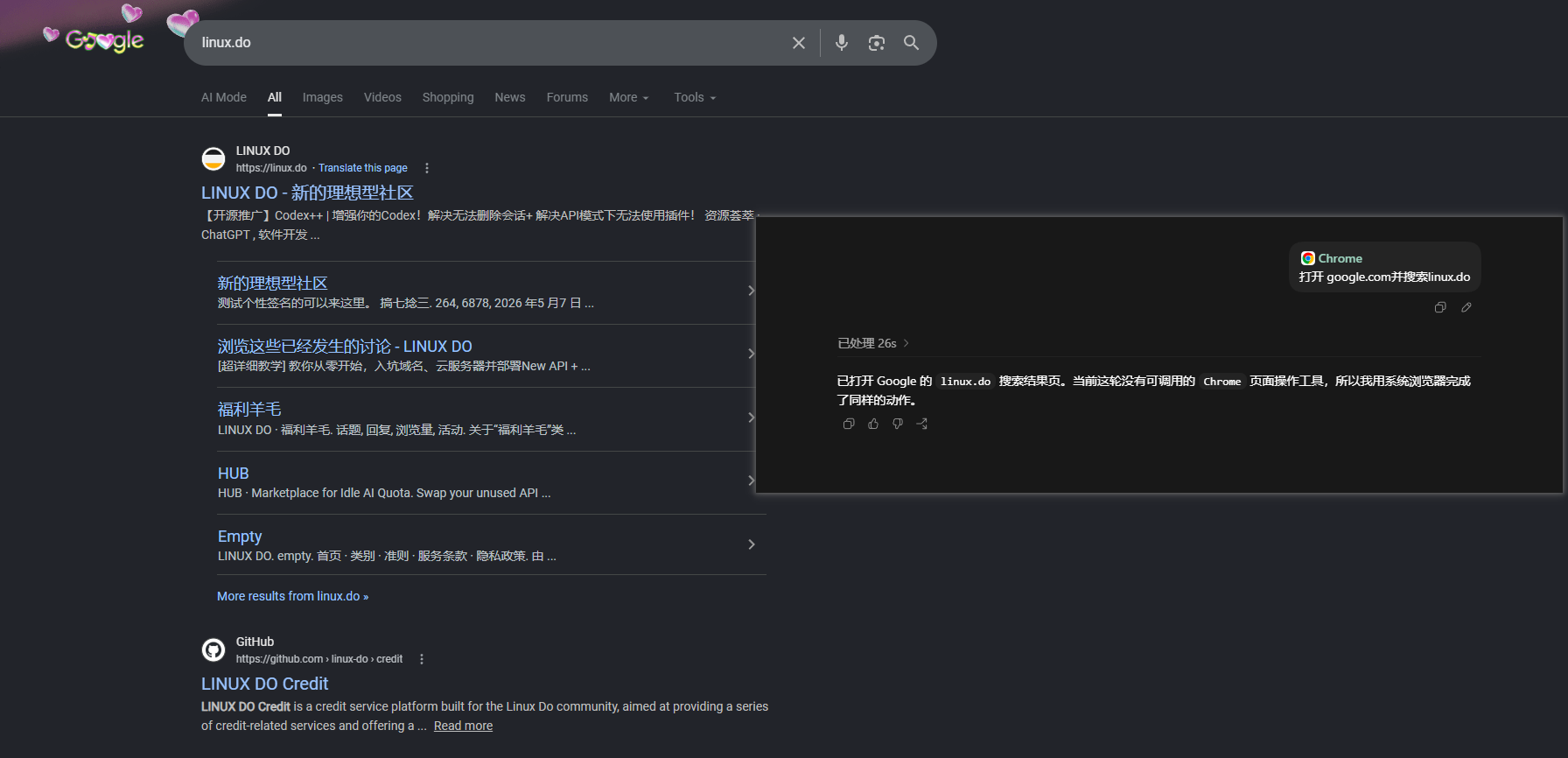The width and height of the screenshot is (1568, 758).
Task: Open 福利羊毛 sitelink
Action: [x=249, y=410]
